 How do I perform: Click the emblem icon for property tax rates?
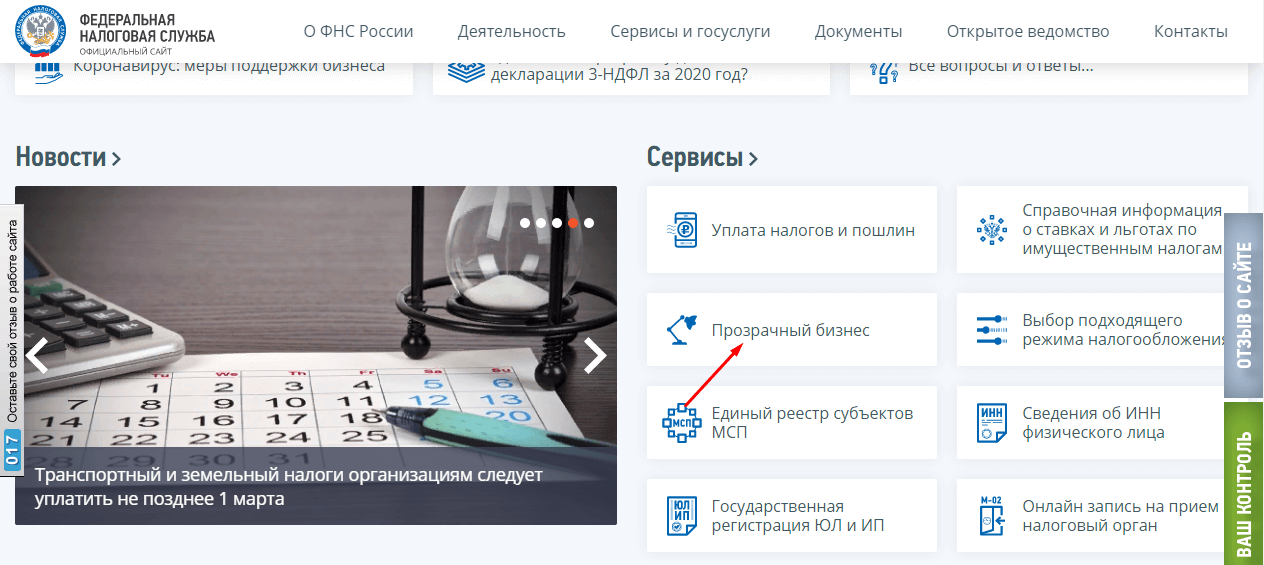992,230
